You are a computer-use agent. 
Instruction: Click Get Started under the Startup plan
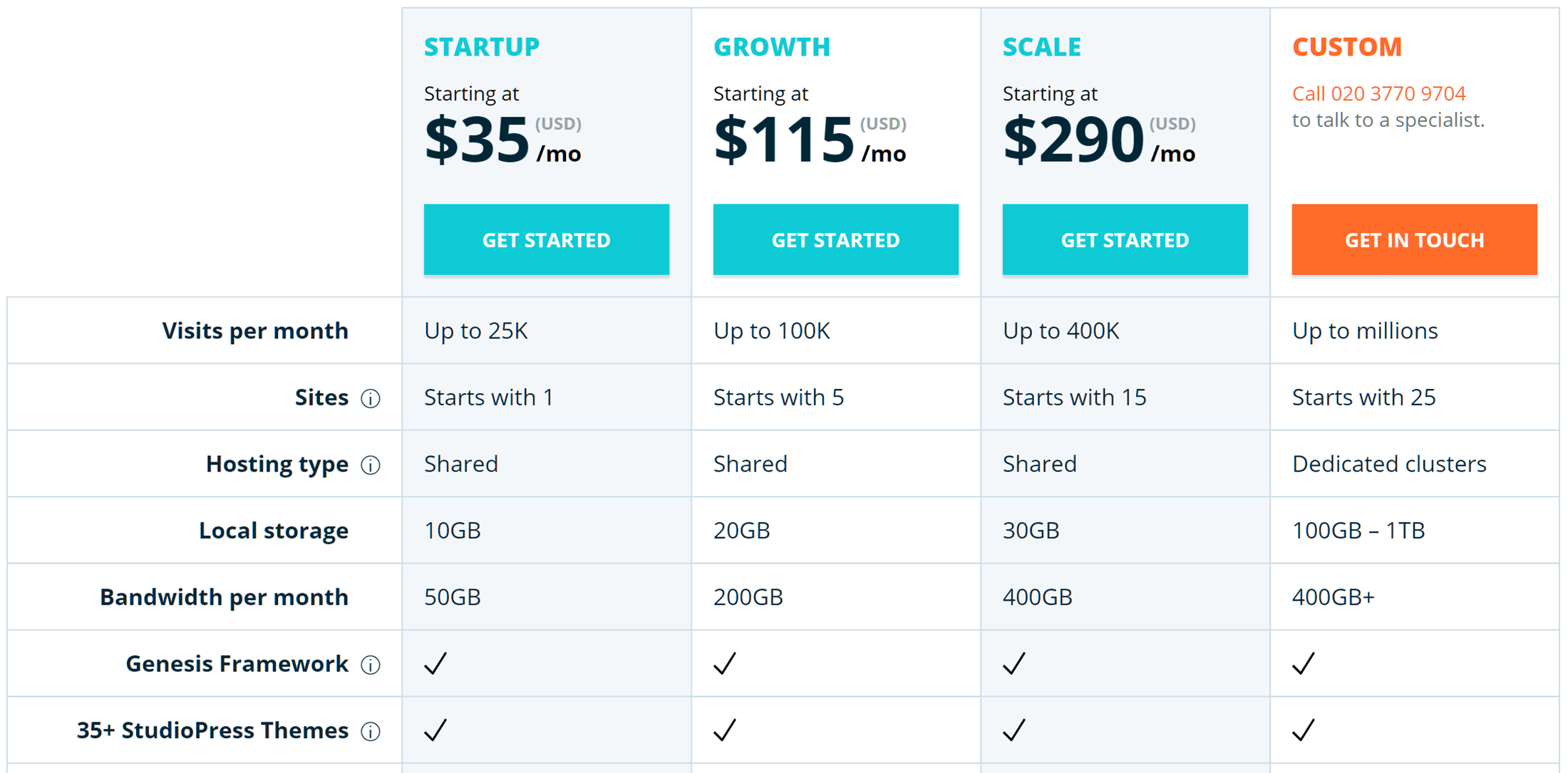[x=546, y=239]
